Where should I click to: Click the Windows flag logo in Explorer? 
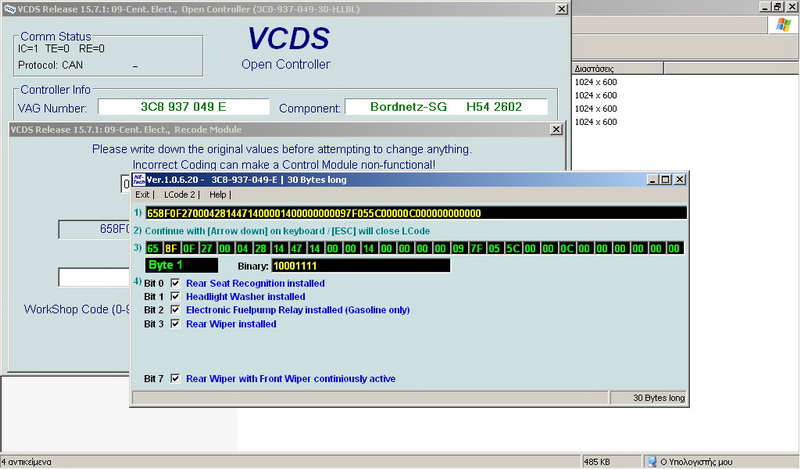click(x=783, y=24)
